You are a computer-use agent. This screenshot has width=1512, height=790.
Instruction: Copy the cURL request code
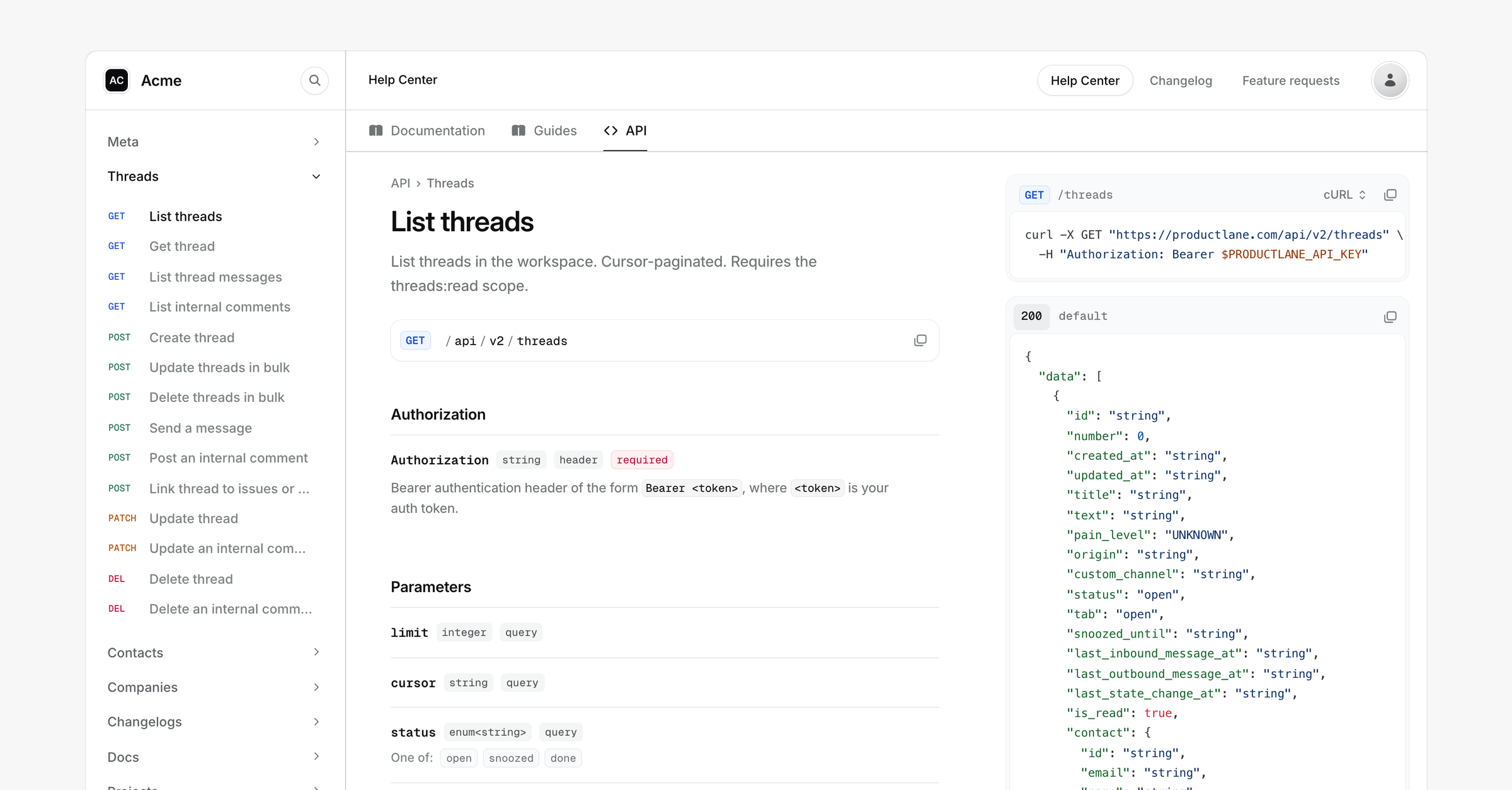[x=1390, y=195]
